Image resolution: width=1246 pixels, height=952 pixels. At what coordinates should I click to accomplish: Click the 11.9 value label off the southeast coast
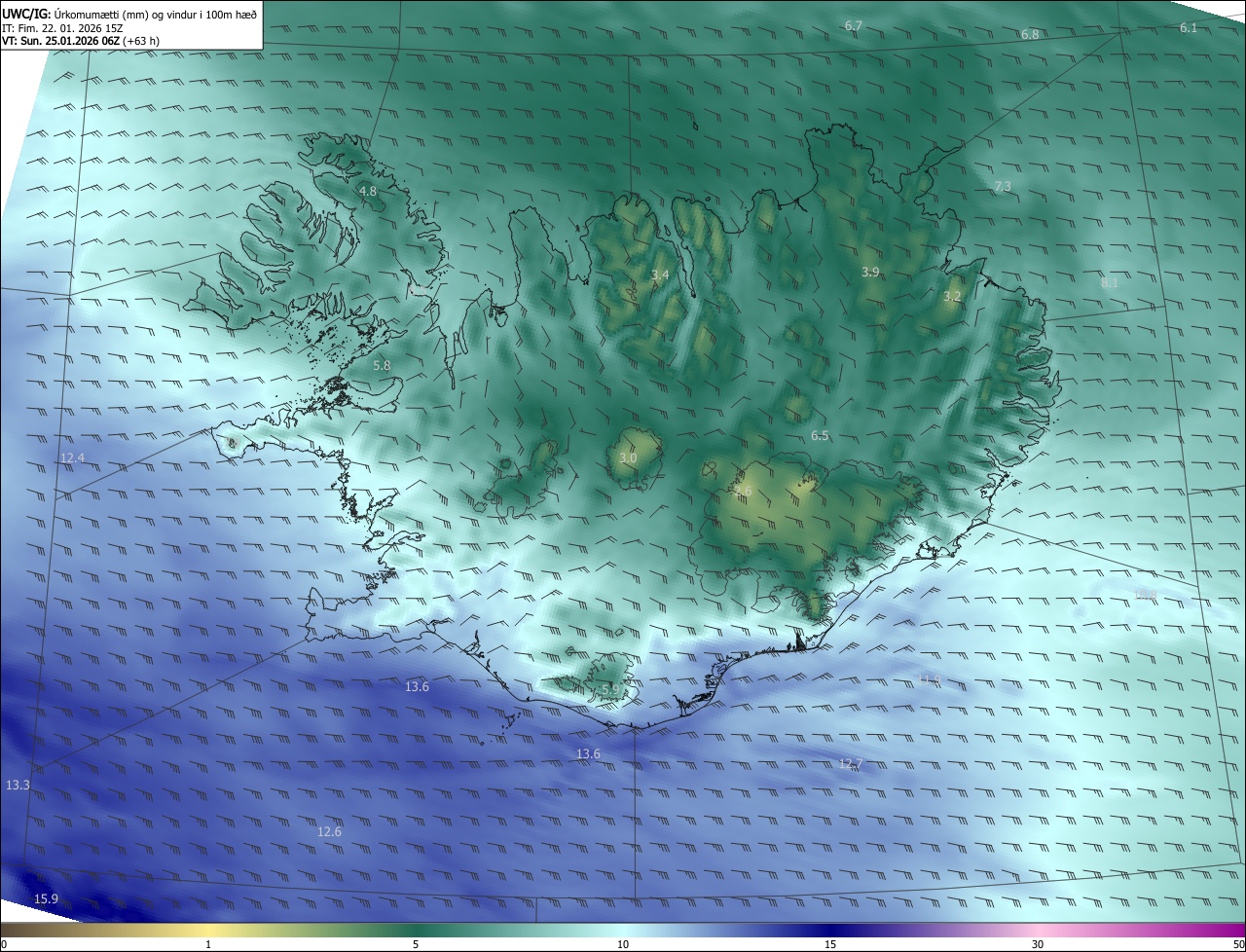tap(930, 678)
